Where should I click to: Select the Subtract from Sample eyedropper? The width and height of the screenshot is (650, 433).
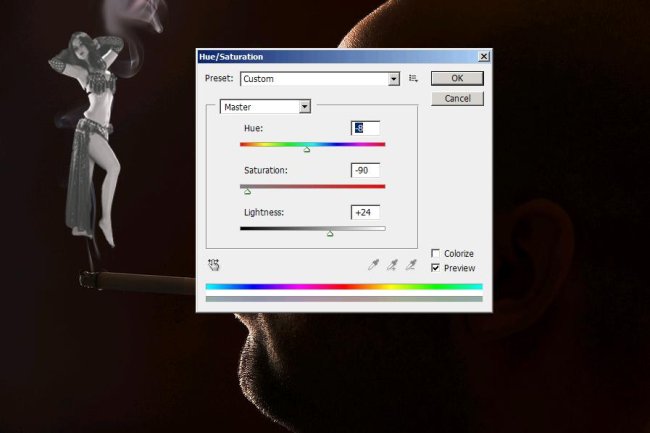click(x=411, y=265)
